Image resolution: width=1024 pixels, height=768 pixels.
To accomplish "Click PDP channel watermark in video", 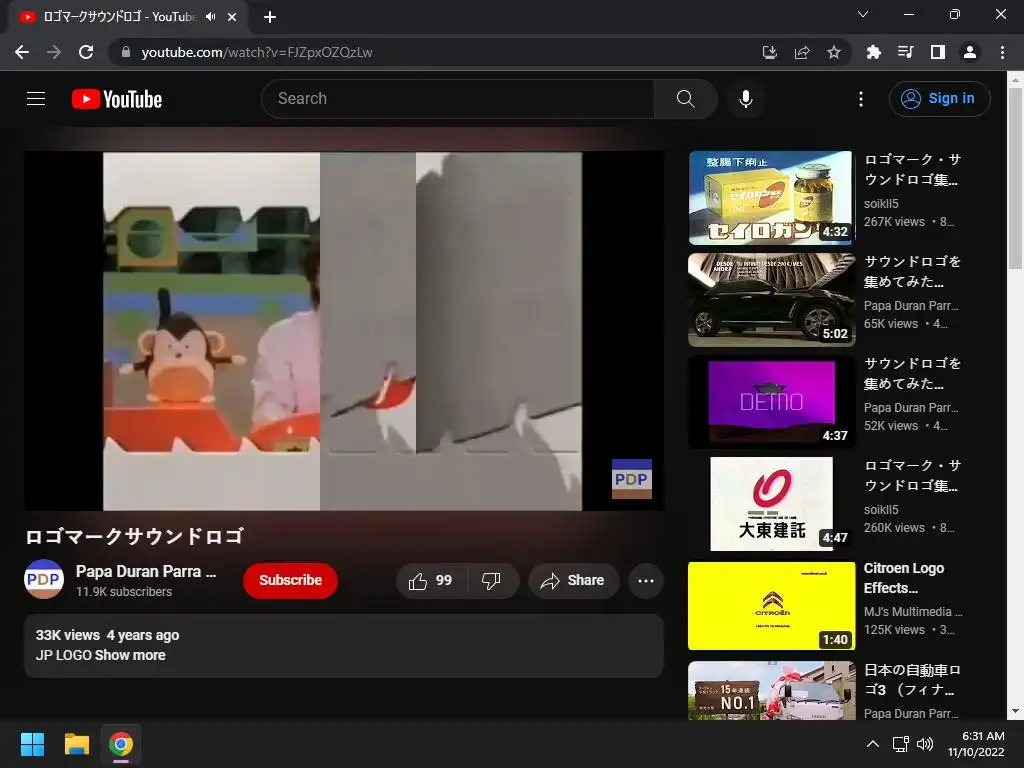I will (x=632, y=479).
